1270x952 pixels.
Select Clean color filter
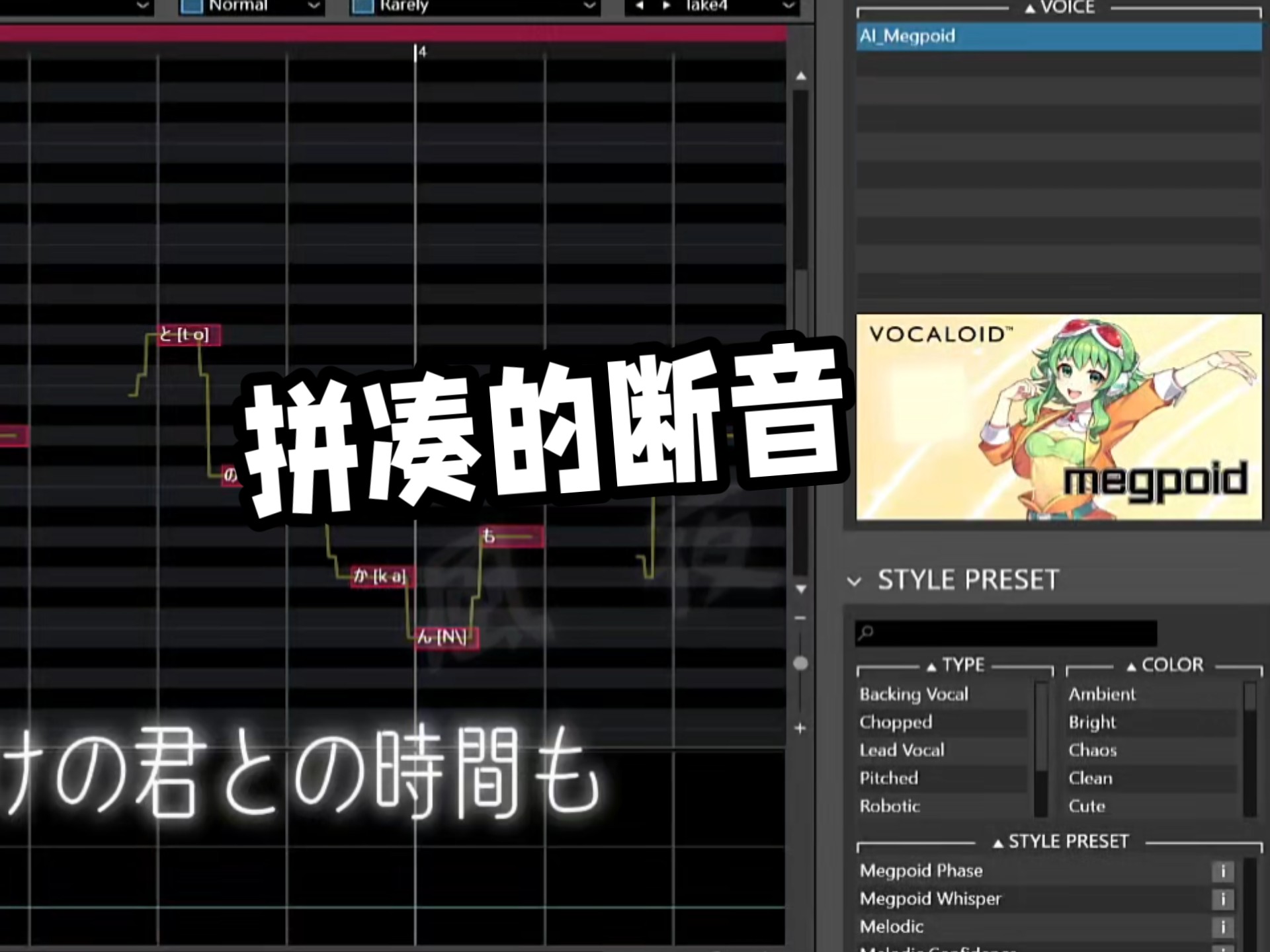(1152, 778)
